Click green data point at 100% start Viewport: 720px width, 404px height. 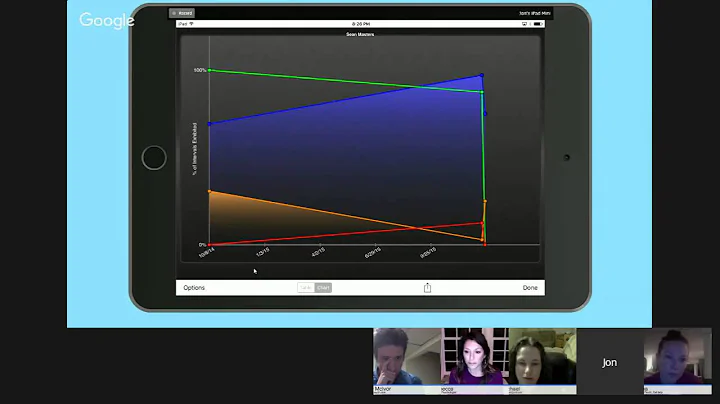(x=210, y=70)
